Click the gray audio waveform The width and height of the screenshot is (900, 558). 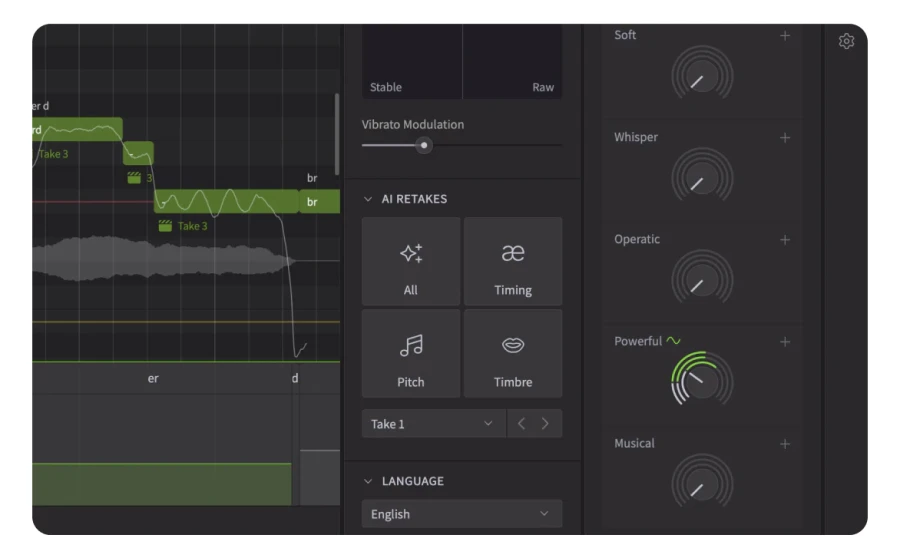164,258
